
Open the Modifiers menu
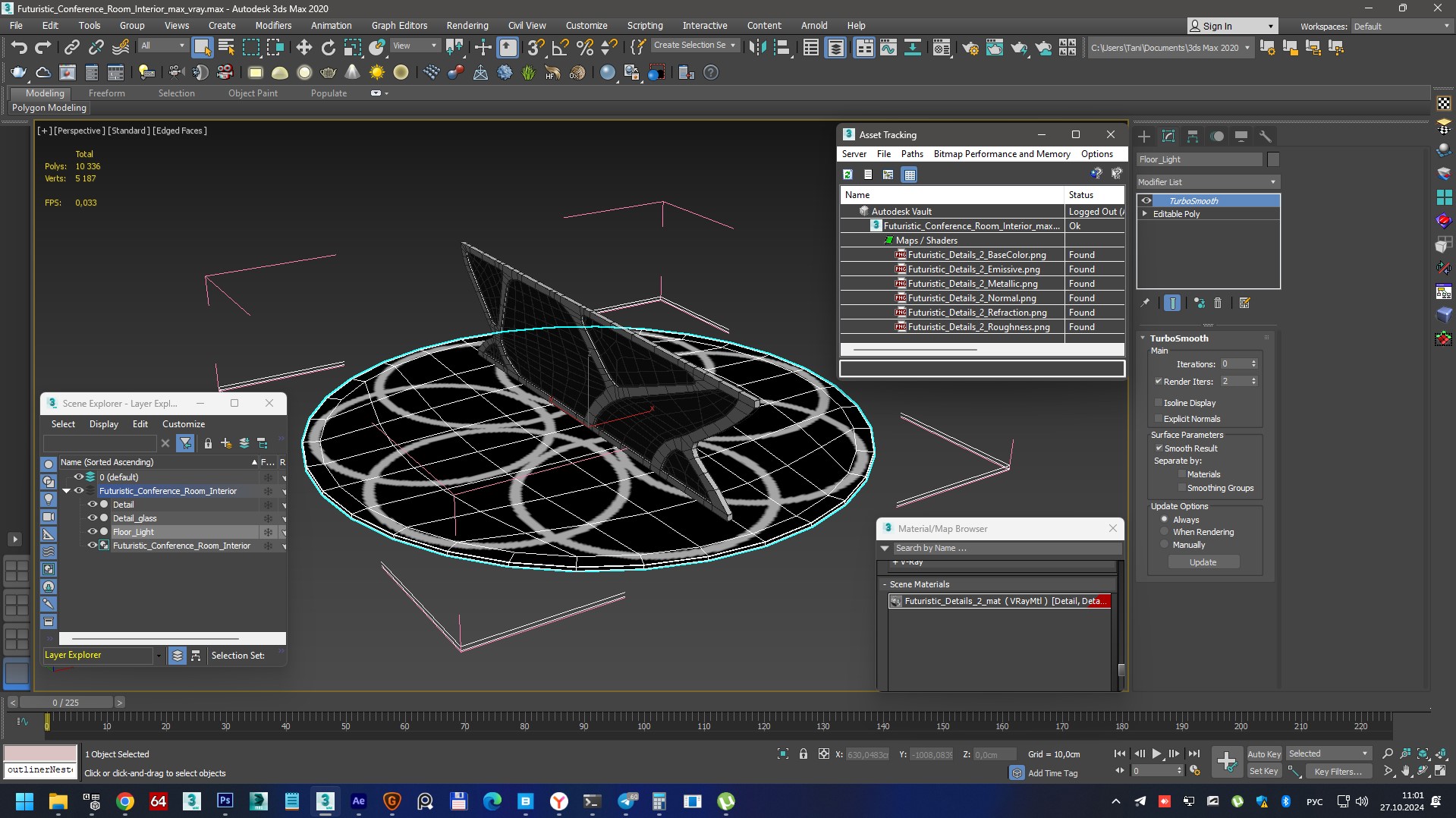point(273,26)
